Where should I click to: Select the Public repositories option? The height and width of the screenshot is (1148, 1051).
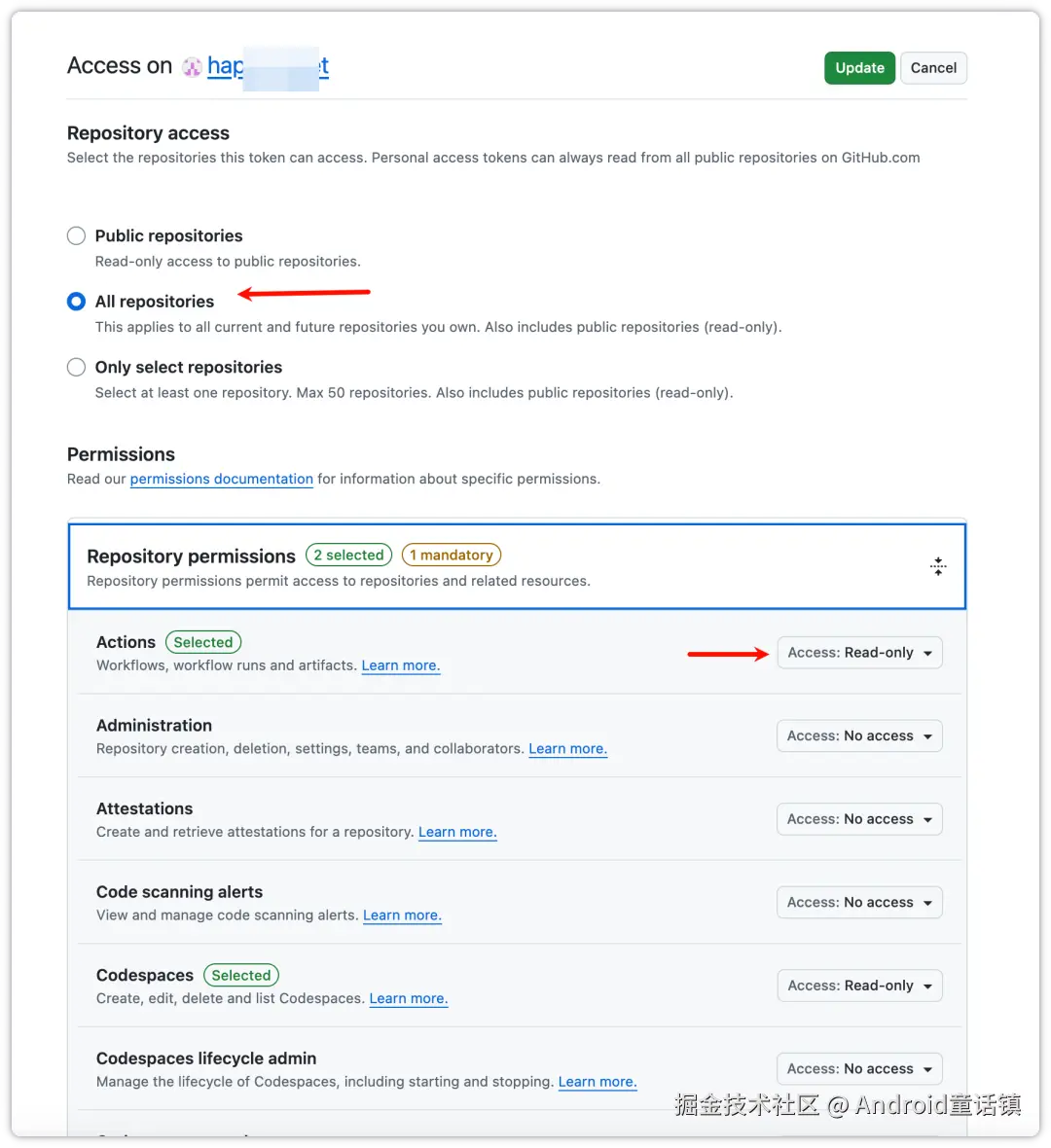[x=76, y=235]
